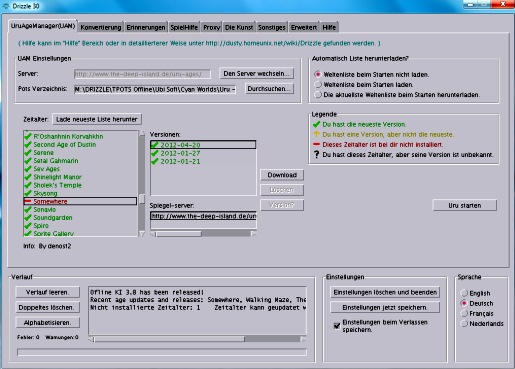This screenshot has height=369, width=515.
Task: Click the green checkmark next to Serene
Action: tap(28, 153)
